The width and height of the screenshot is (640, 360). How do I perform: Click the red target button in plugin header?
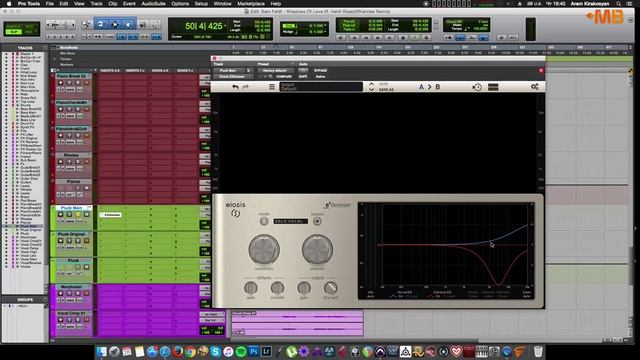click(541, 71)
